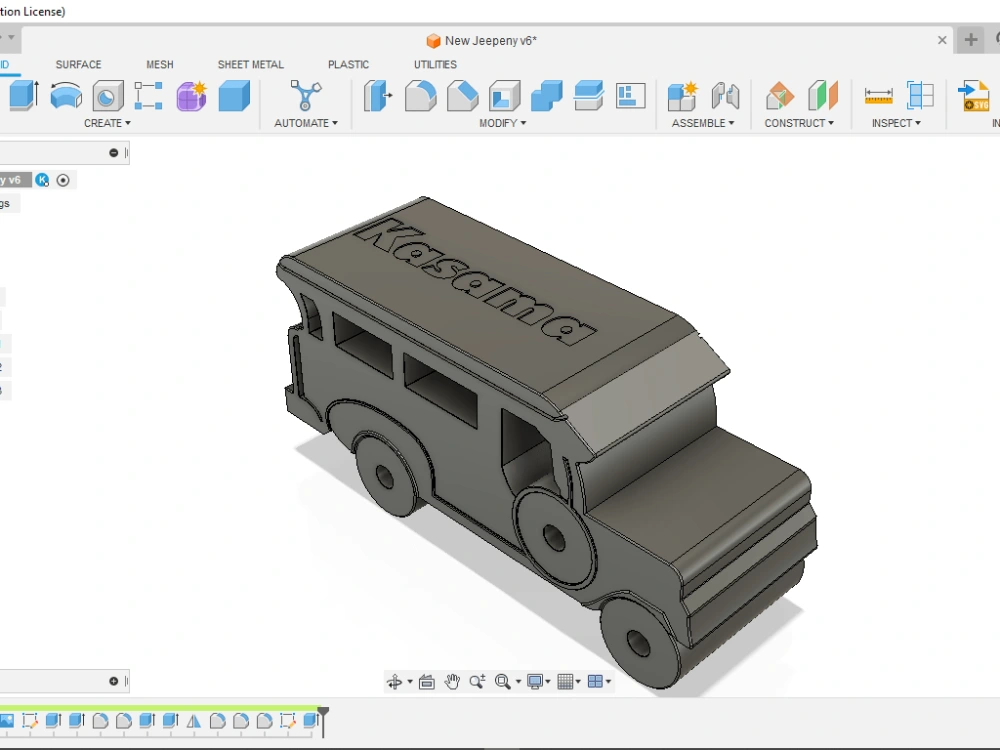
Task: Open the CREATE dropdown menu
Action: click(x=107, y=123)
